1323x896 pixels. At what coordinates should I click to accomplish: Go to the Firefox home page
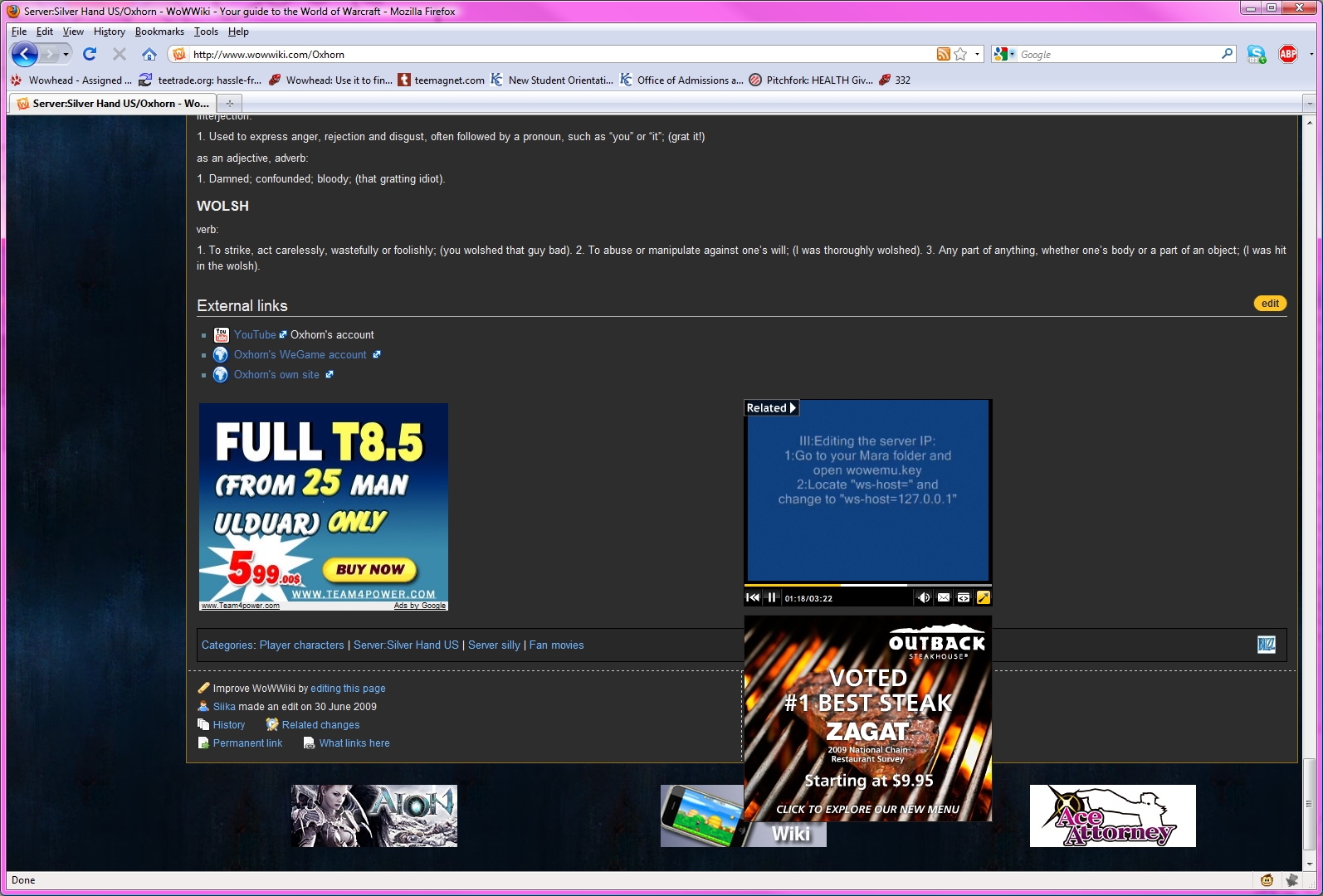click(x=149, y=55)
